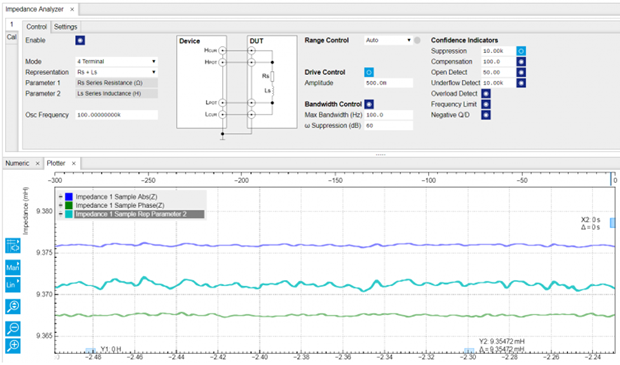Open the Representation dropdown showing Rs + Ls
This screenshot has height=365, width=620.
point(116,72)
